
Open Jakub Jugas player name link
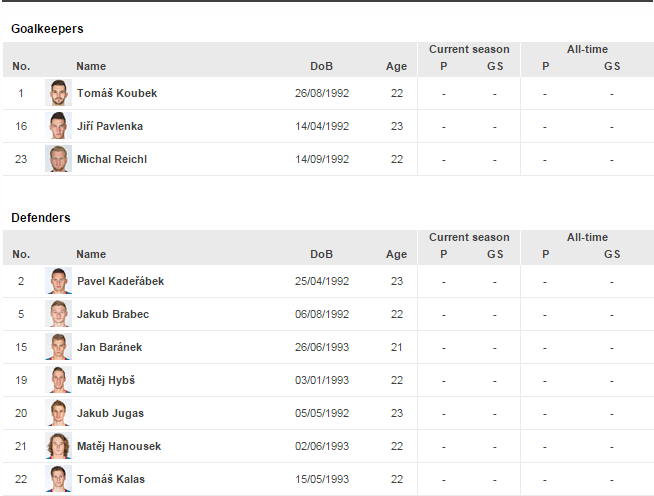110,413
